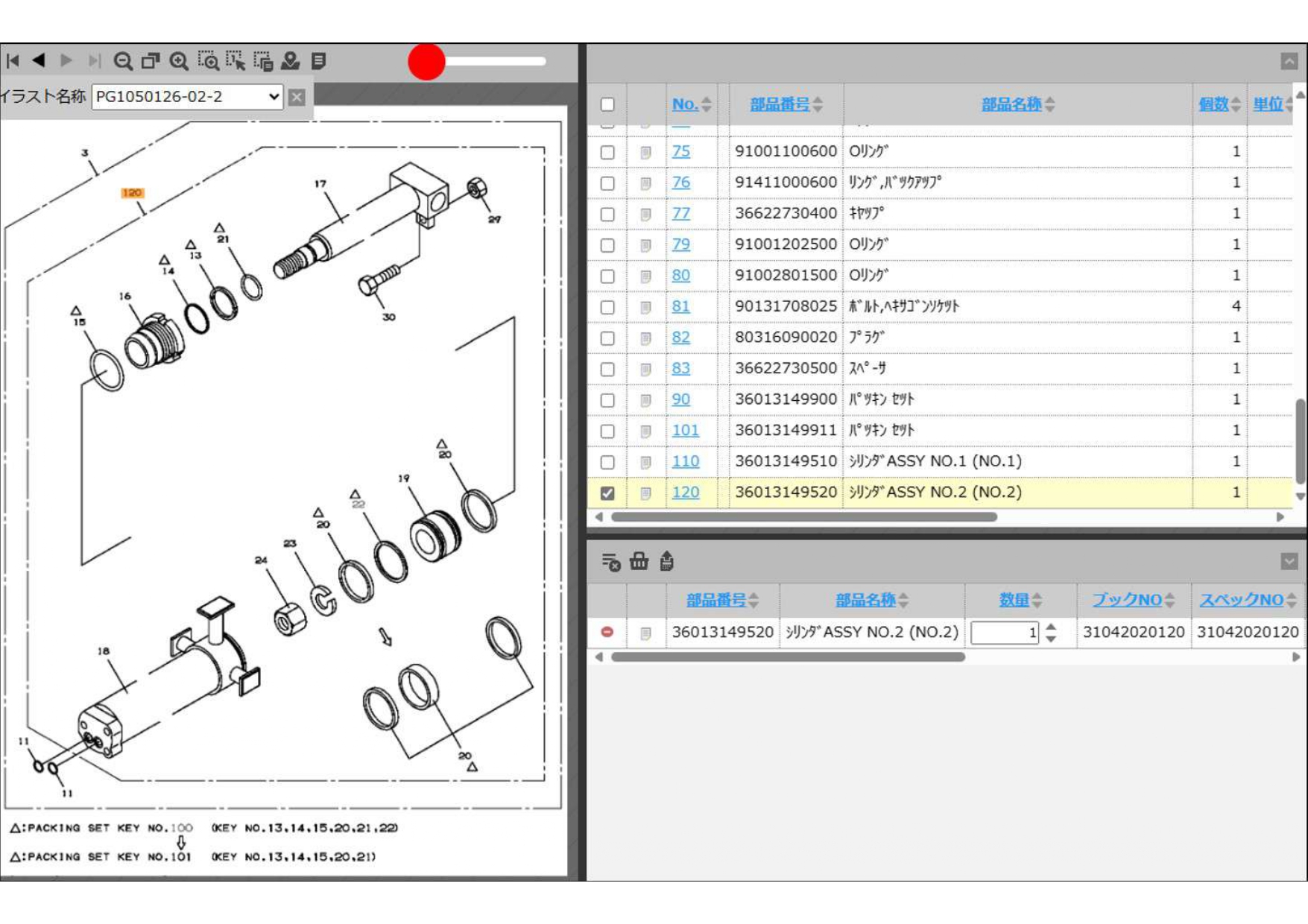
Task: Click the shopping basket icon
Action: point(639,561)
